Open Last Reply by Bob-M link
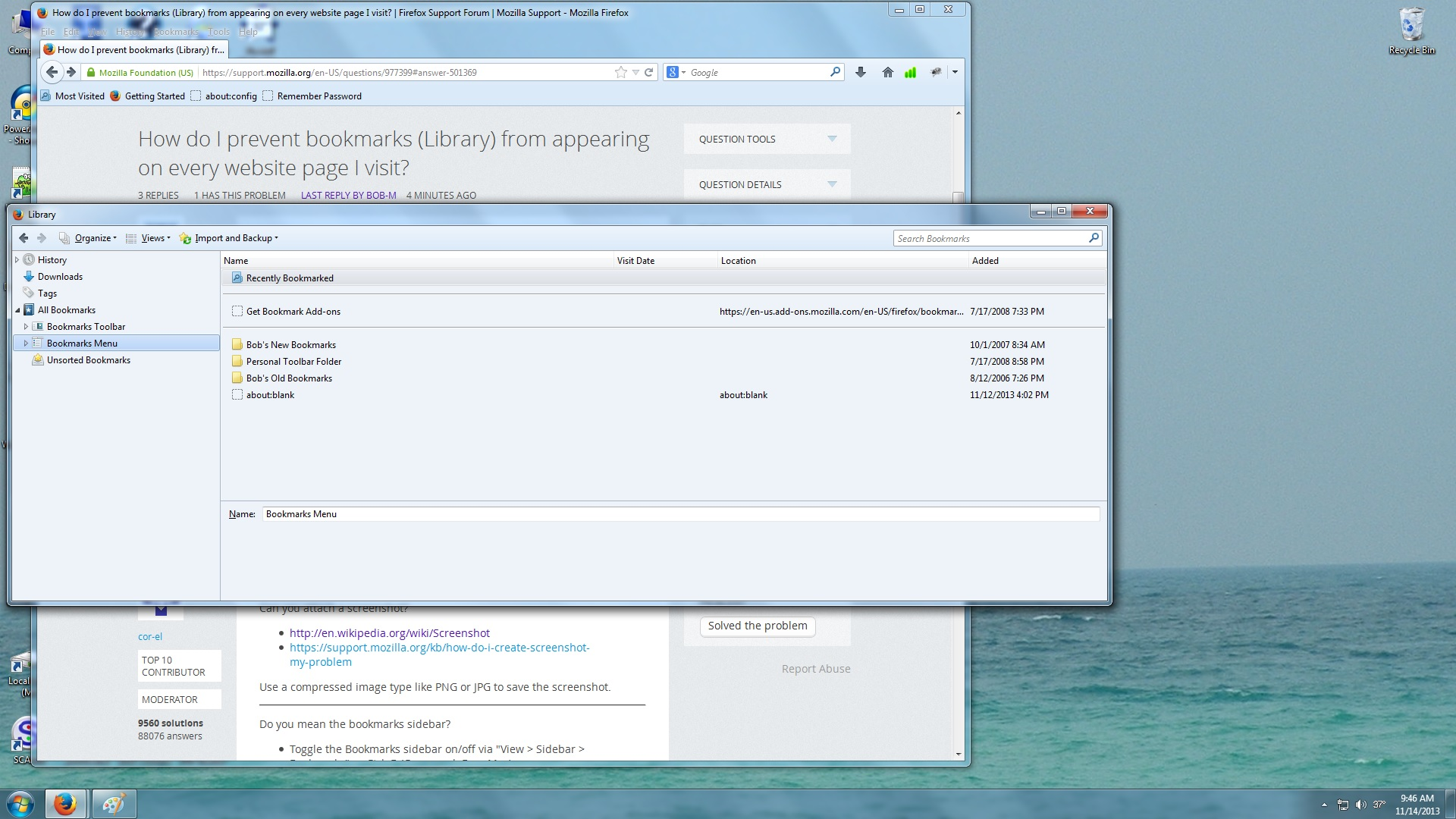 pos(349,196)
